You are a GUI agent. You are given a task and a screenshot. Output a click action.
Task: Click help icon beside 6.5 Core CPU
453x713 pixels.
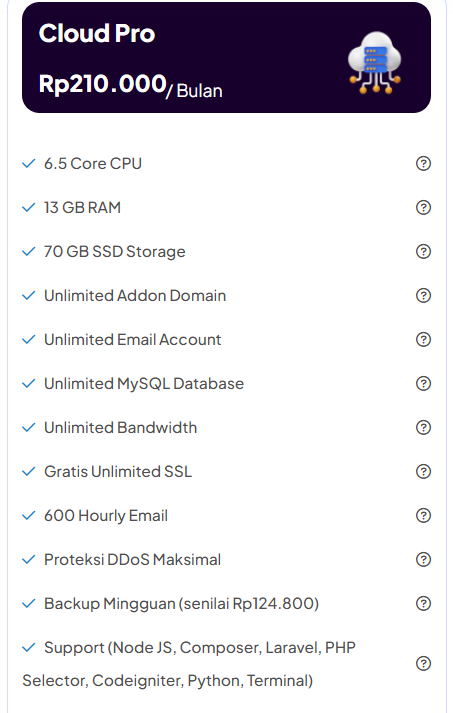point(423,164)
